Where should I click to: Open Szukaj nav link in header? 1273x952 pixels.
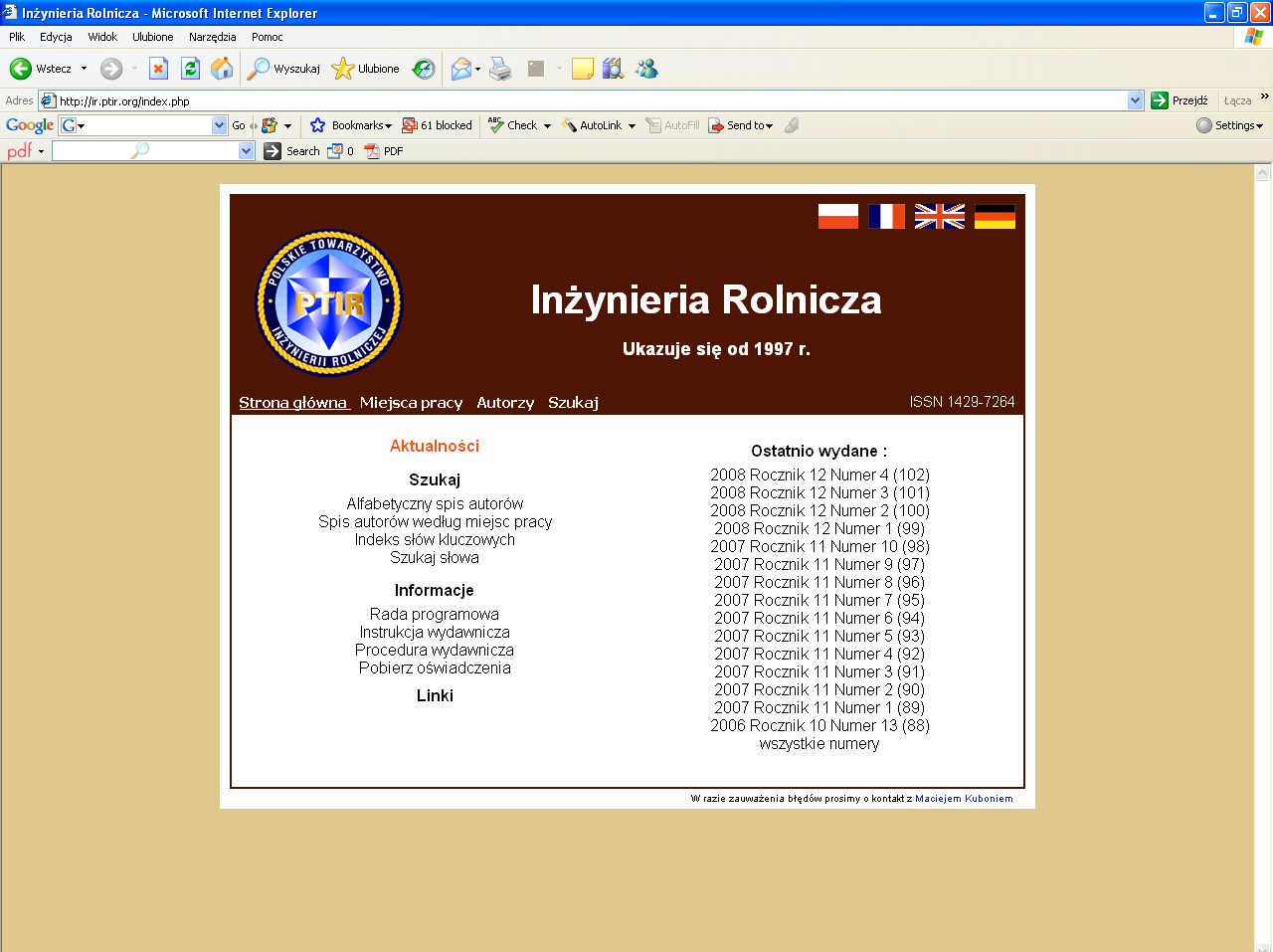[x=573, y=403]
